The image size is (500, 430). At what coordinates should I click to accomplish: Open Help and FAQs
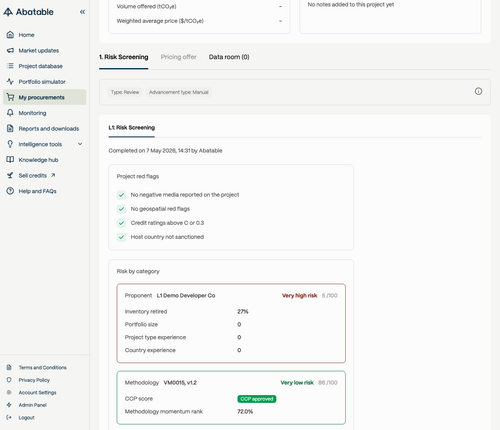[x=45, y=191]
